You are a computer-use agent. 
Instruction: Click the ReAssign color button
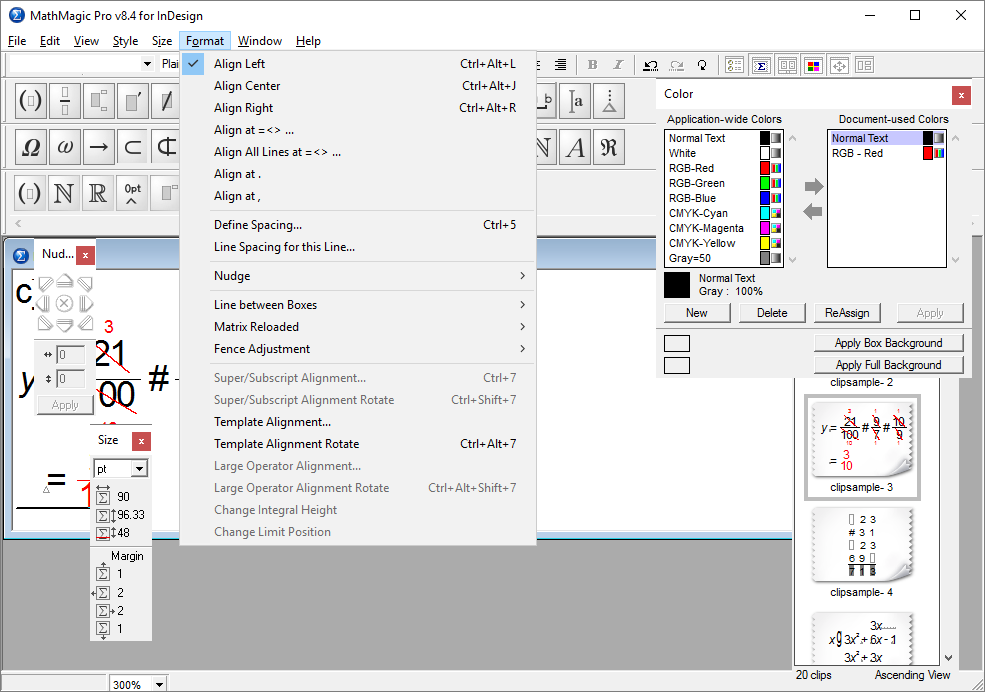point(847,313)
